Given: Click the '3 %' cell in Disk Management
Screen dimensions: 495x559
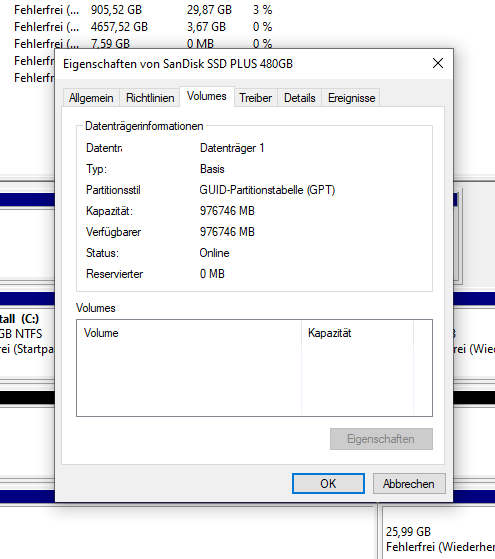Looking at the screenshot, I should [x=262, y=10].
